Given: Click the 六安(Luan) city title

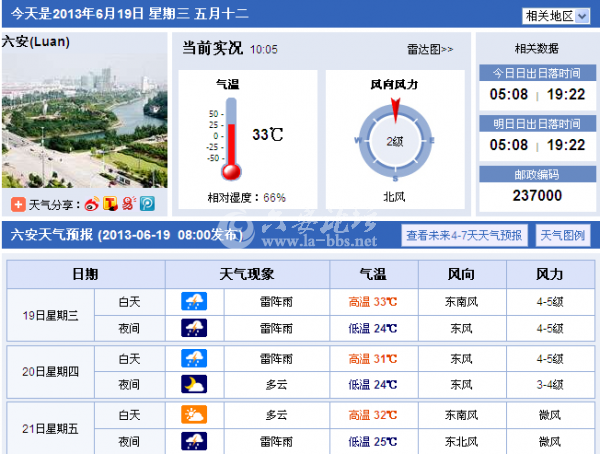Looking at the screenshot, I should pyautogui.click(x=36, y=41).
